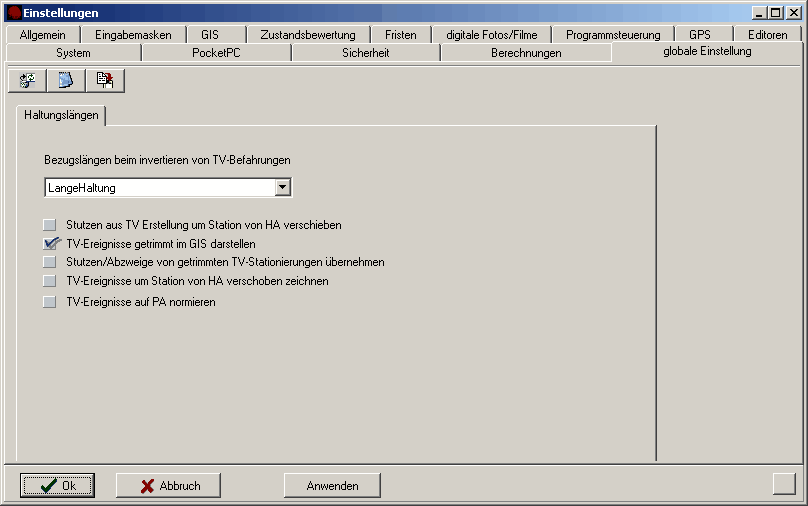808x506 pixels.
Task: Go to the Berechnungen tab
Action: pos(526,53)
